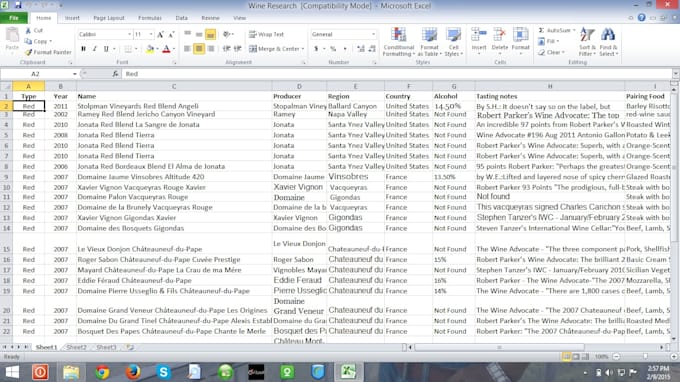Open Sort & Filter menu
The width and height of the screenshot is (680, 382).
pos(588,42)
